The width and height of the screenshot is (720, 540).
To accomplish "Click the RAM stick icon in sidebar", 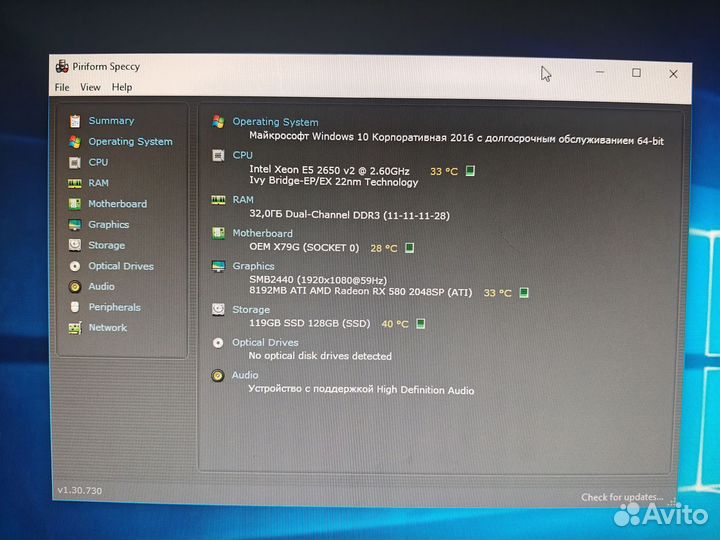I will click(74, 183).
